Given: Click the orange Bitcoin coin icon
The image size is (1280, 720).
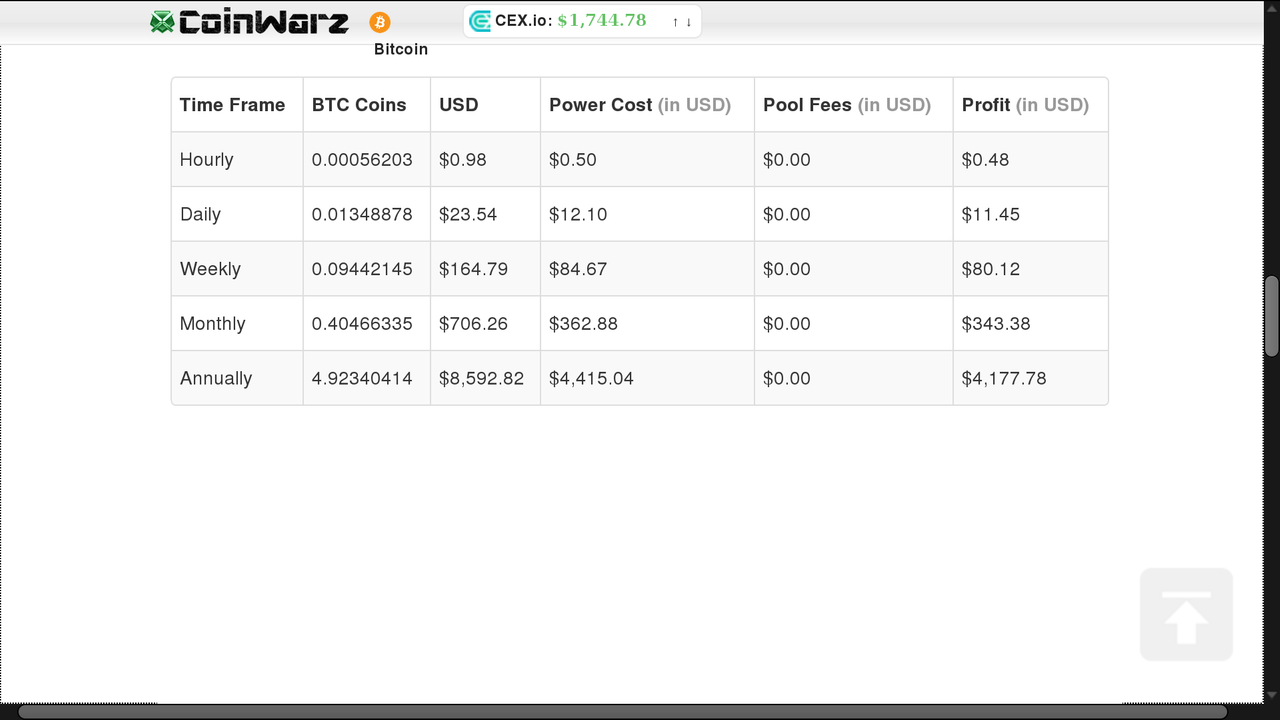Looking at the screenshot, I should pos(380,22).
